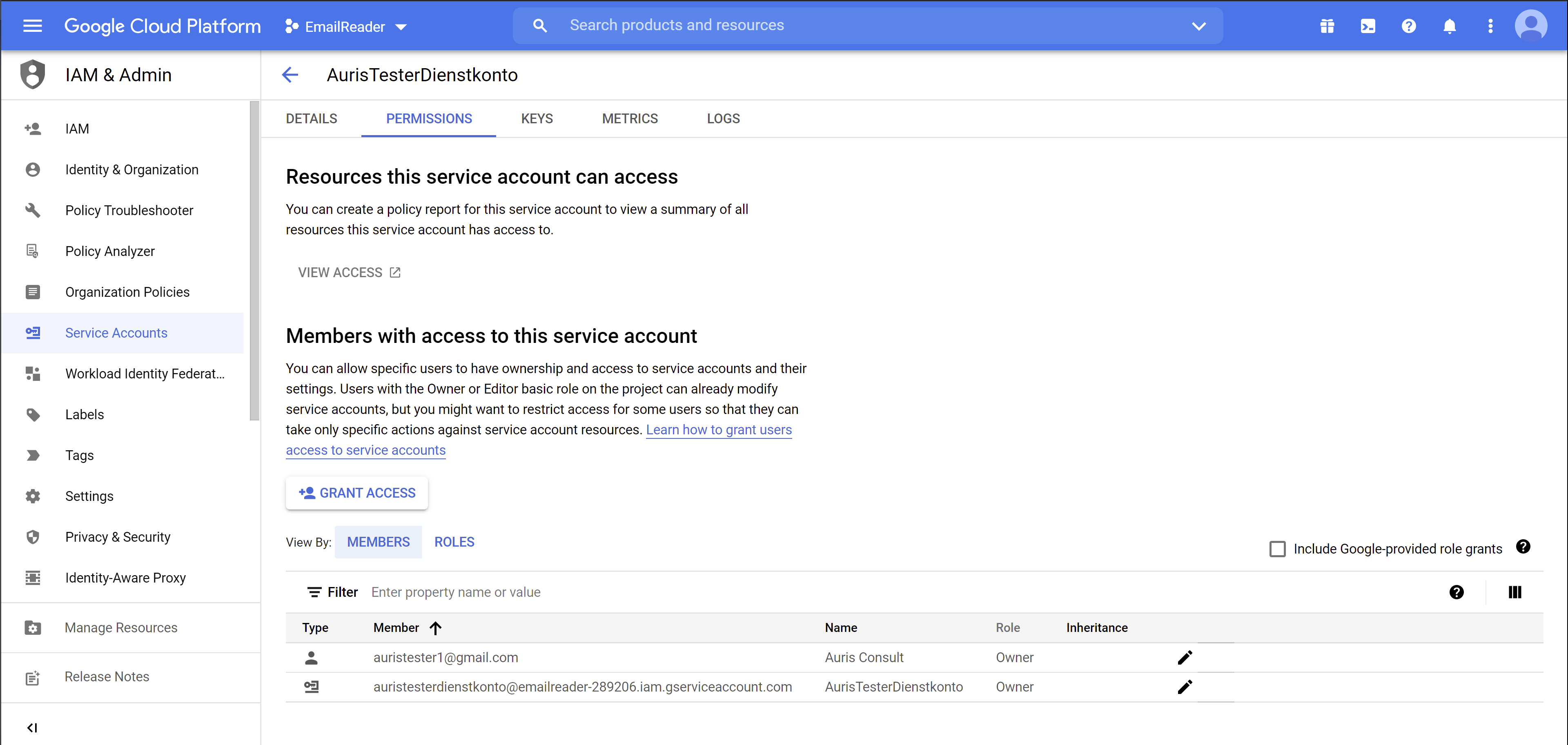This screenshot has width=1568, height=745.
Task: Open the notifications bell
Action: (1449, 26)
